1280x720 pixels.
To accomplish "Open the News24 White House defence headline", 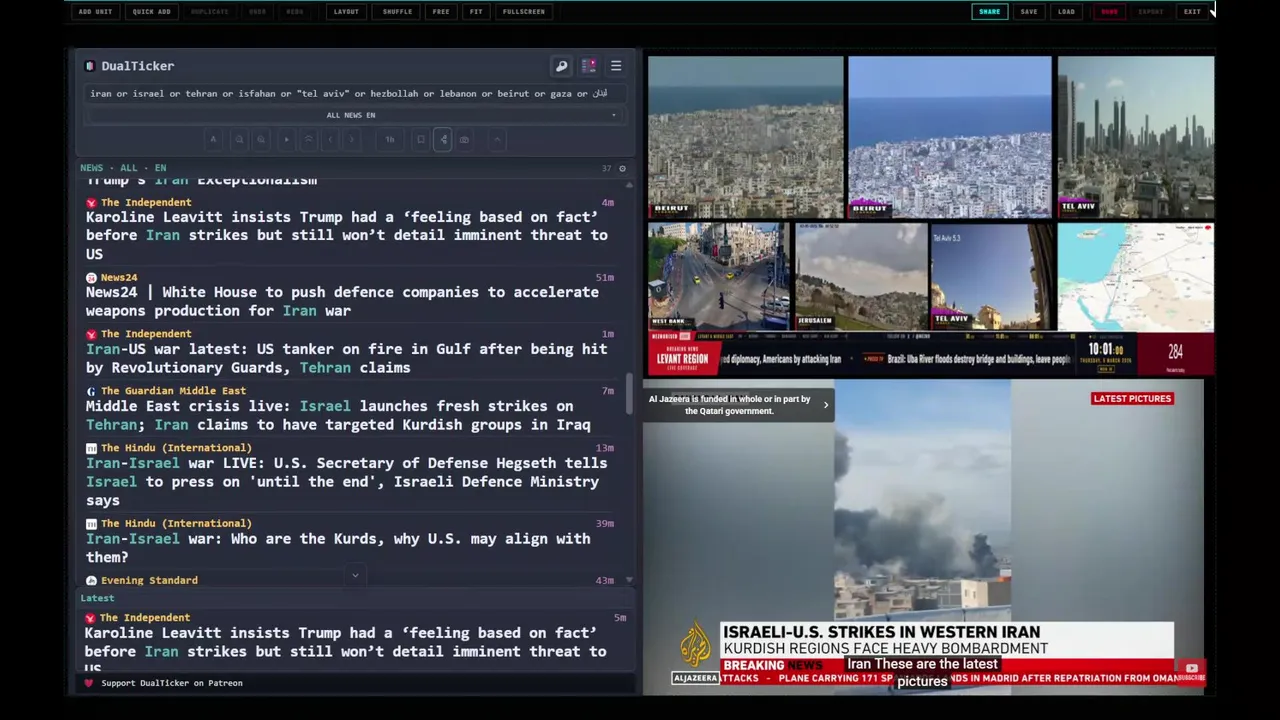I will (x=342, y=301).
